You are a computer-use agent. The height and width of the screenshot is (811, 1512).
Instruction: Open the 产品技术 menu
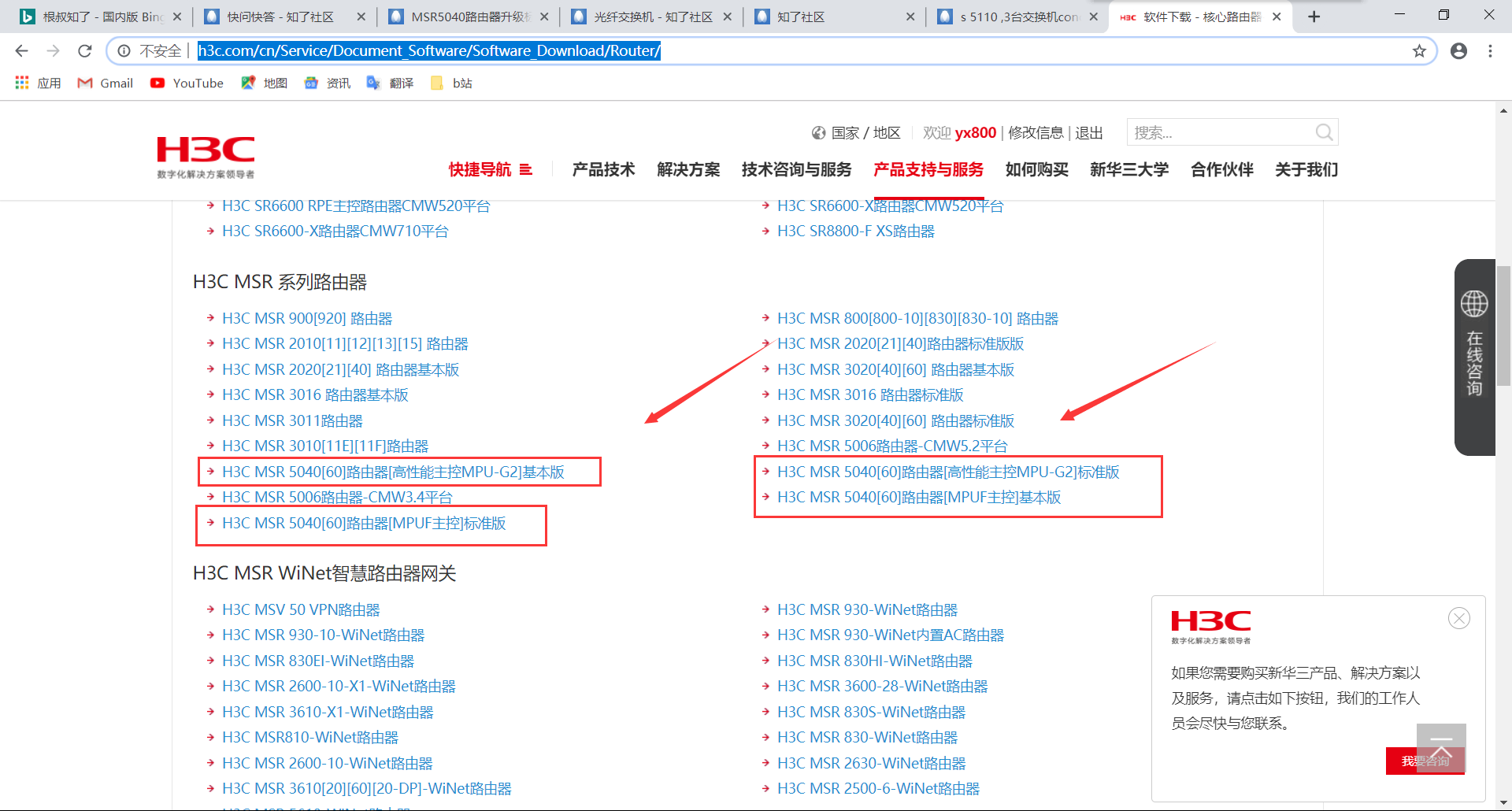pyautogui.click(x=603, y=169)
